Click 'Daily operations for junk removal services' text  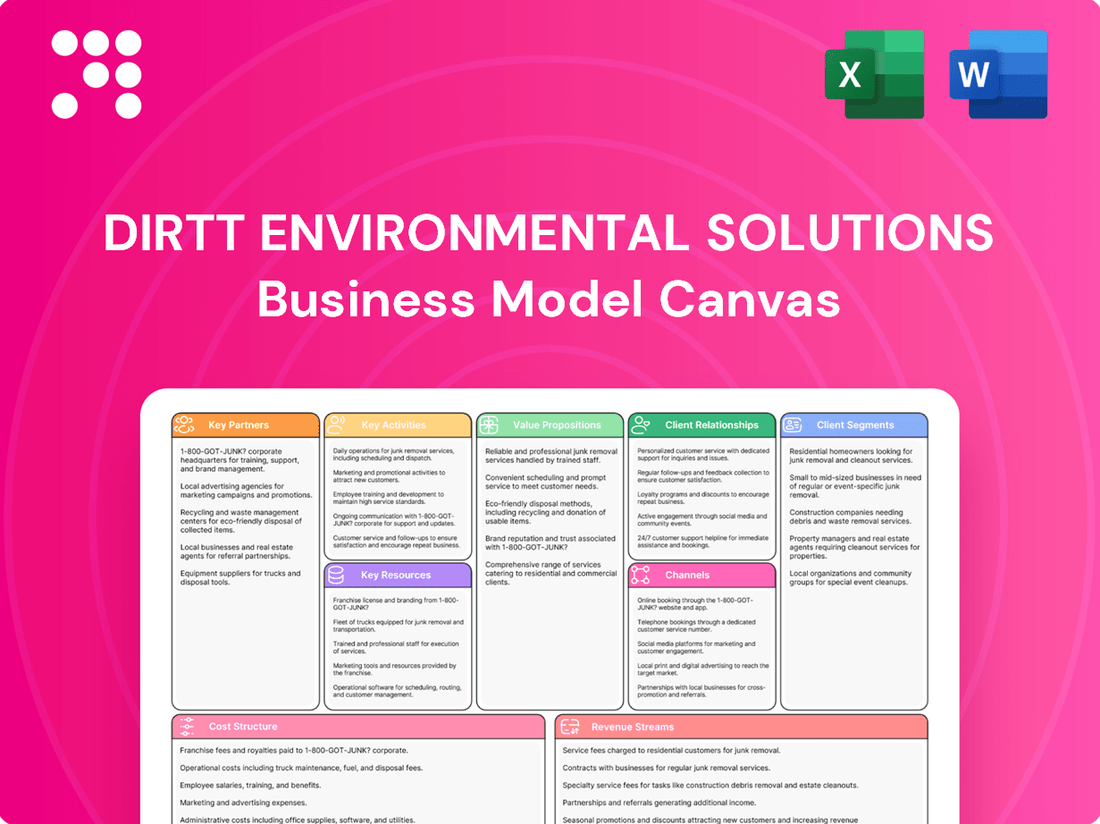394,454
